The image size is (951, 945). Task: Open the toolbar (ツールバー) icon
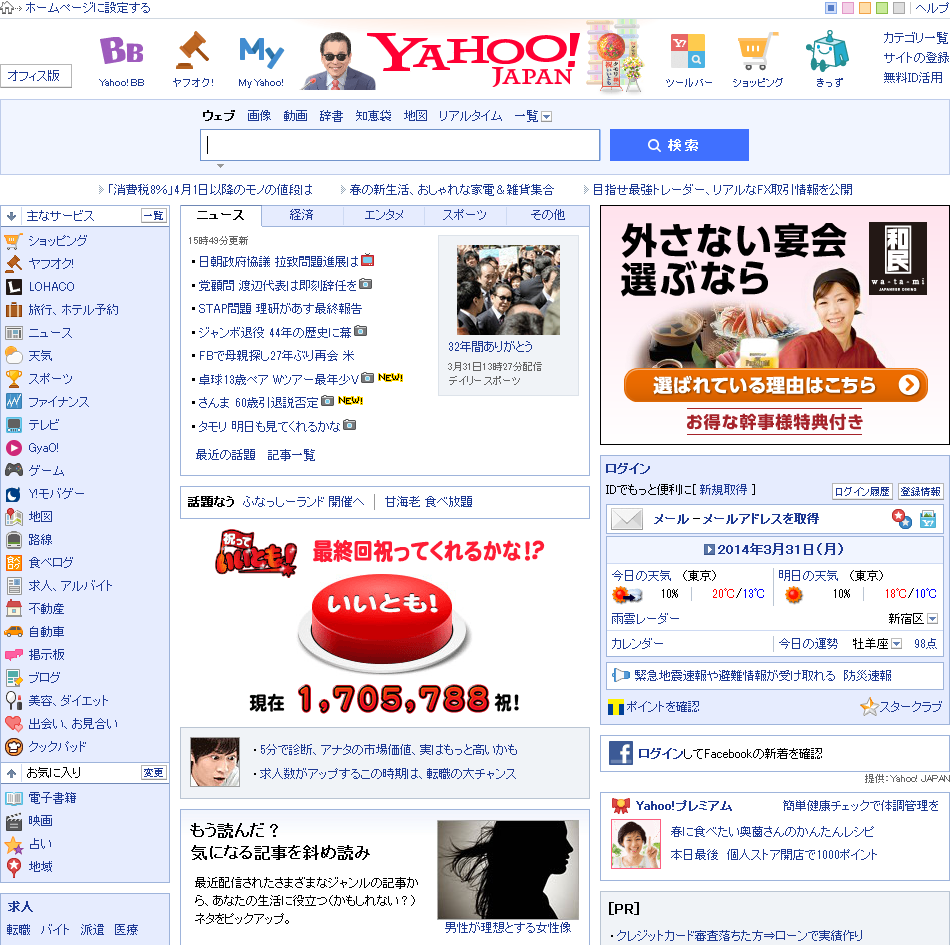(688, 52)
